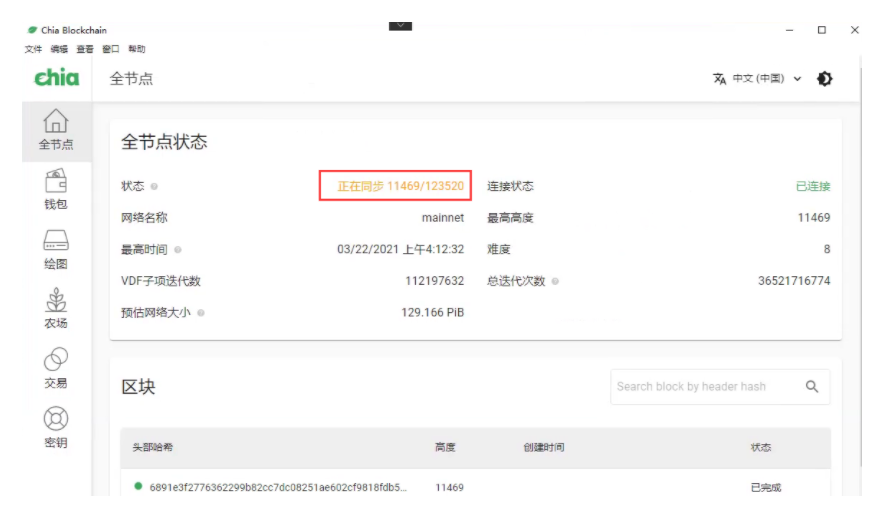Open the 密钥 keys sidebar item
This screenshot has width=884, height=510.
[56, 428]
